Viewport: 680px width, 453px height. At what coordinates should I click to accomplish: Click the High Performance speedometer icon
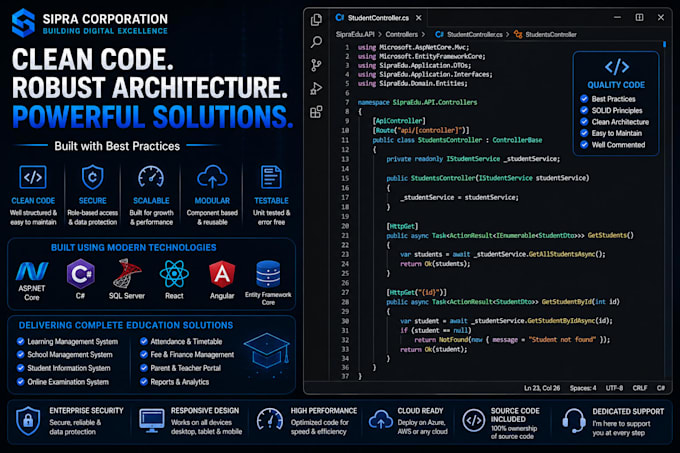[270, 420]
